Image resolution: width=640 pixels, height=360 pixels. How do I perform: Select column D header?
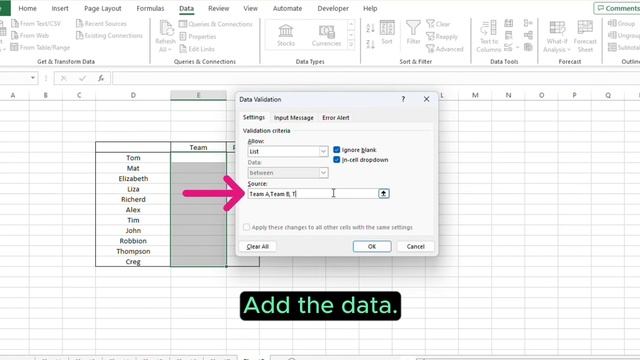pos(133,95)
